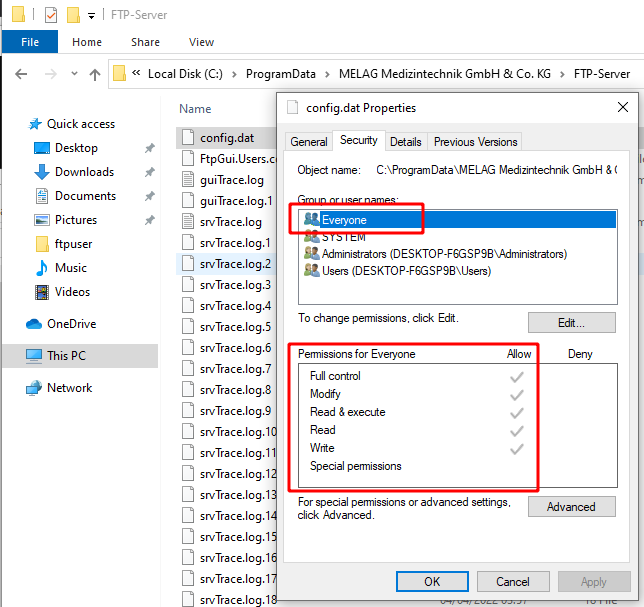The width and height of the screenshot is (644, 607).
Task: Go up one folder level
Action: click(x=95, y=74)
